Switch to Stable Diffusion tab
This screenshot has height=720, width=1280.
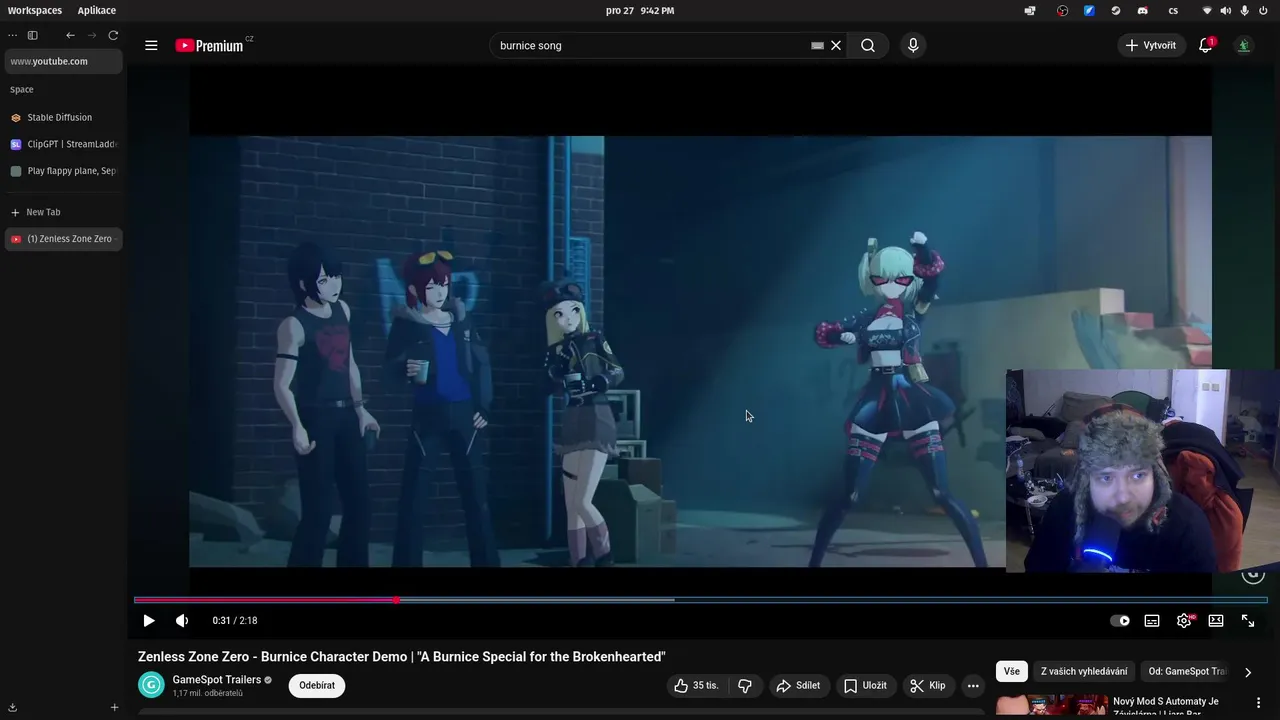(x=64, y=117)
